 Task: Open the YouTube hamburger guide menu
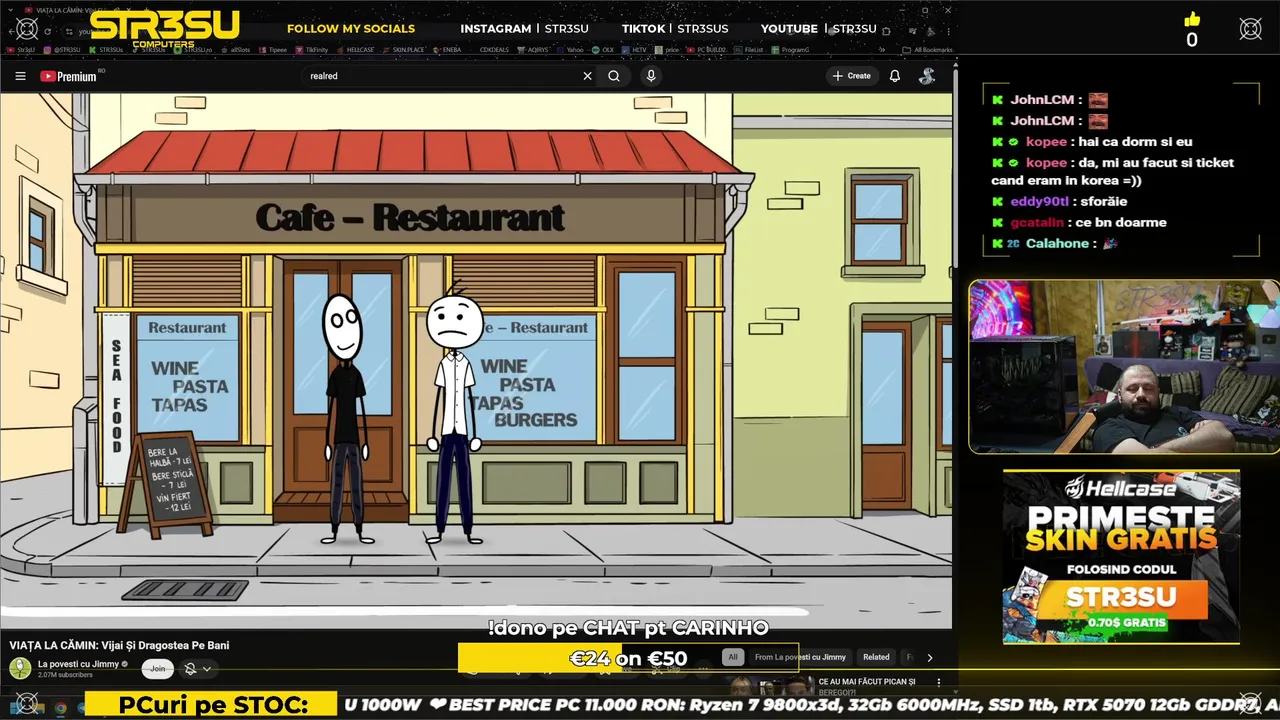pyautogui.click(x=20, y=76)
